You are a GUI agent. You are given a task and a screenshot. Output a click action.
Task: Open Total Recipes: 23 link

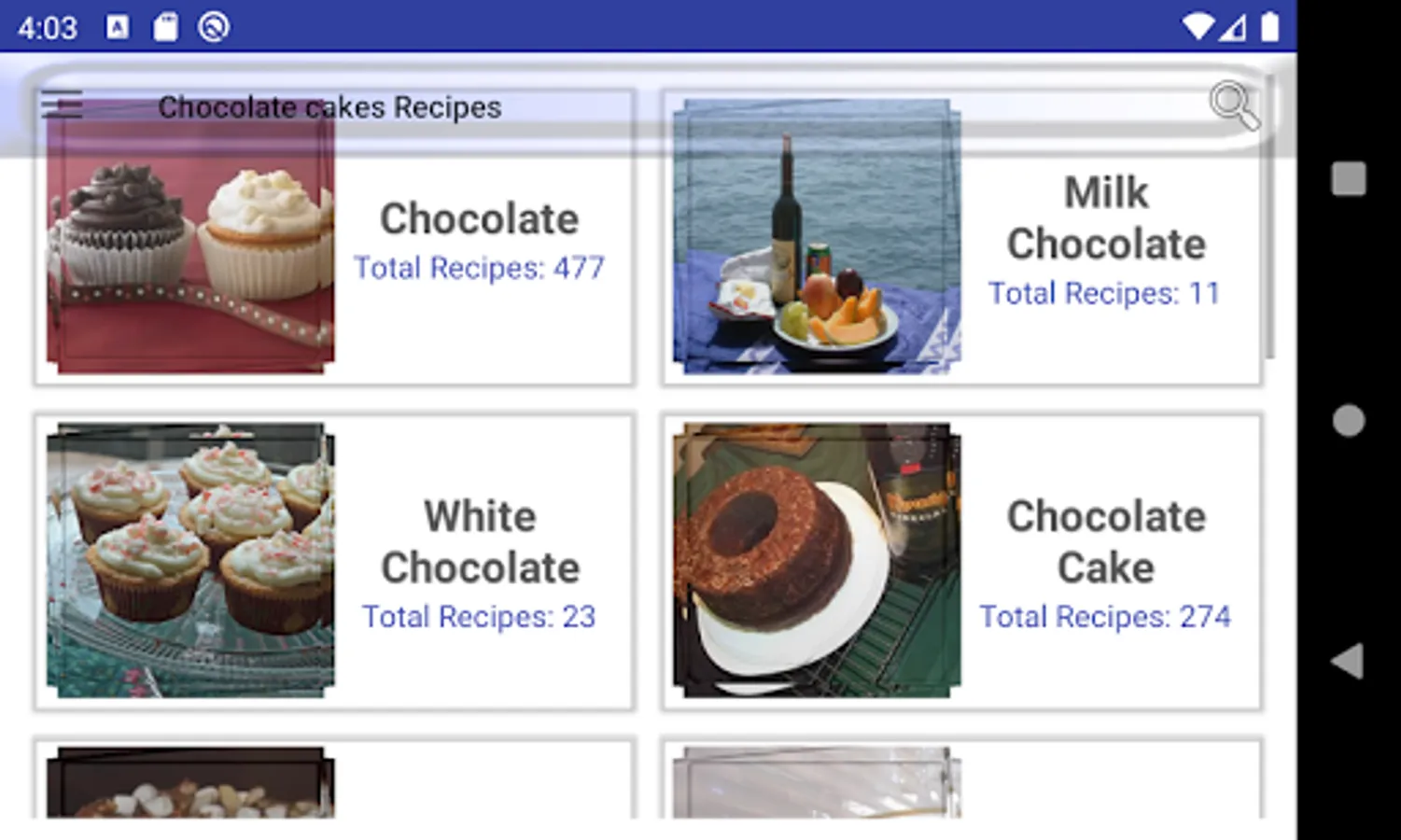click(479, 617)
